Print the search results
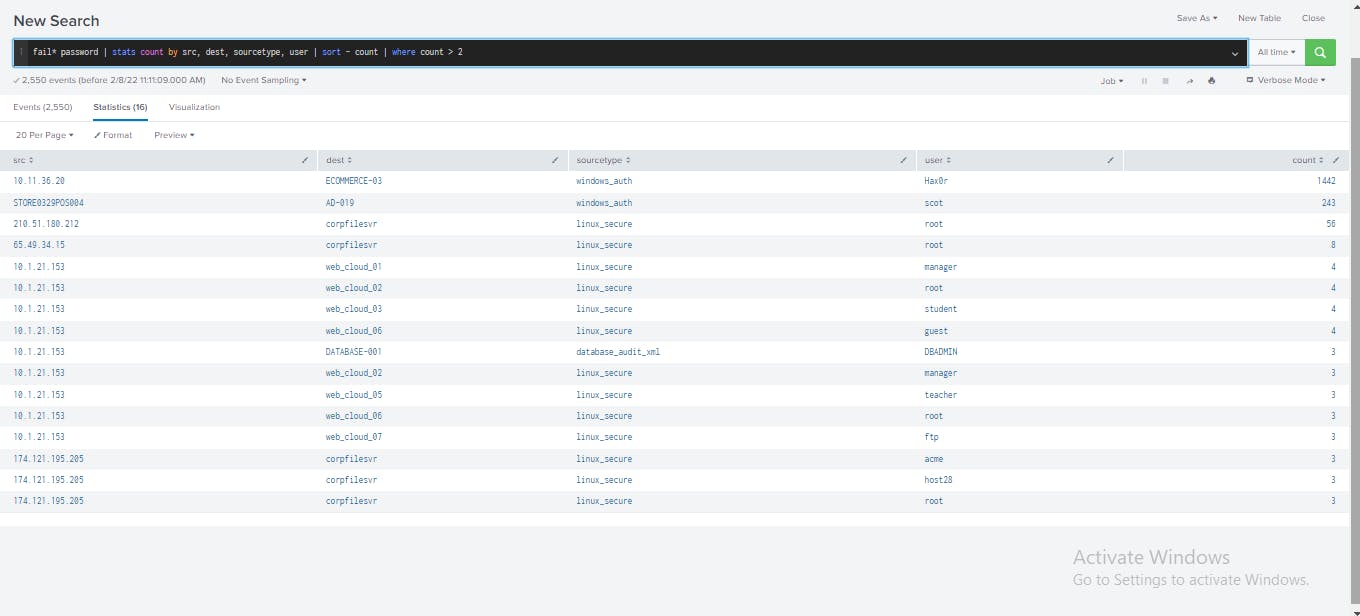1360x616 pixels. tap(1212, 81)
